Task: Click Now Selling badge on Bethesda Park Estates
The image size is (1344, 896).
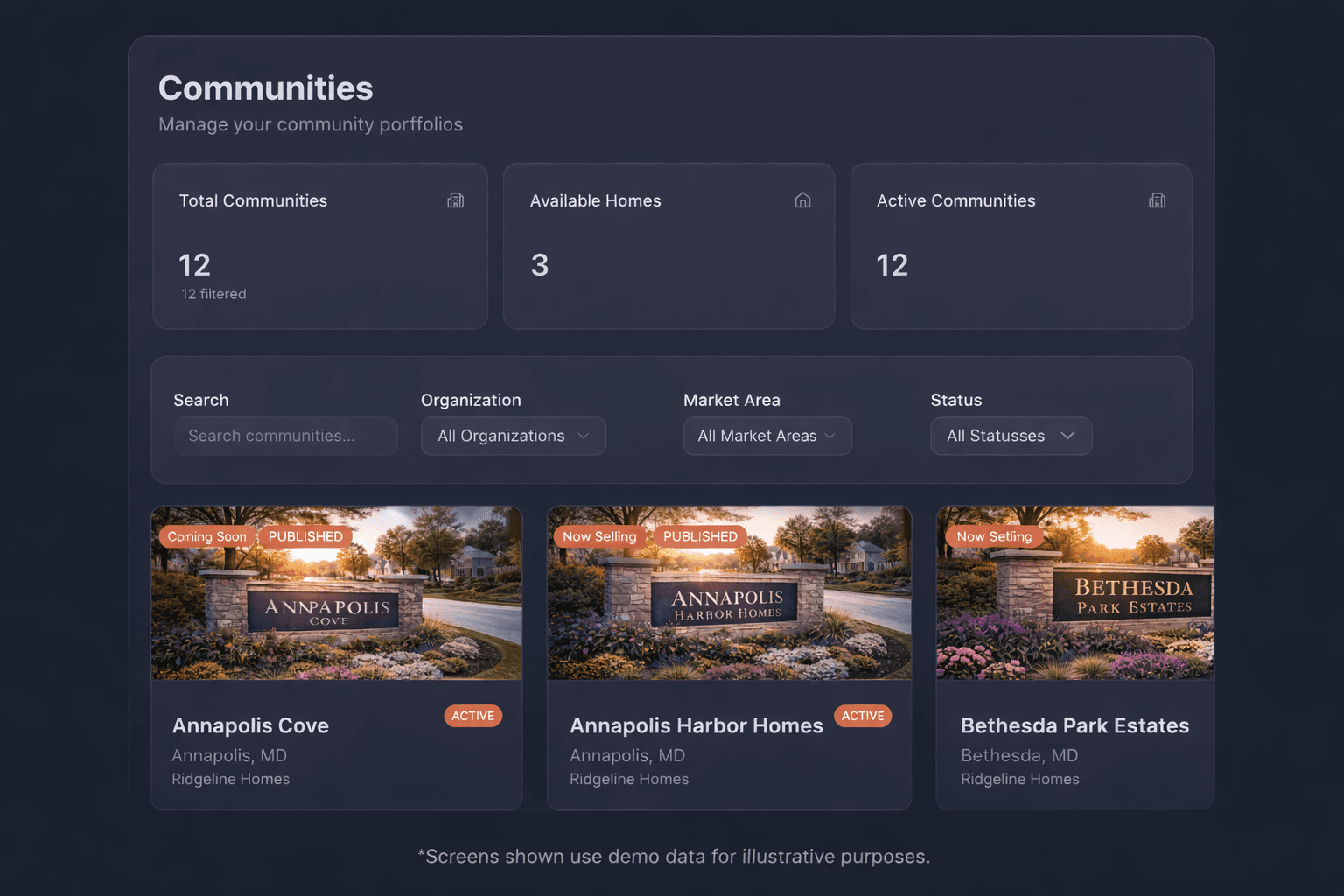Action: point(994,536)
